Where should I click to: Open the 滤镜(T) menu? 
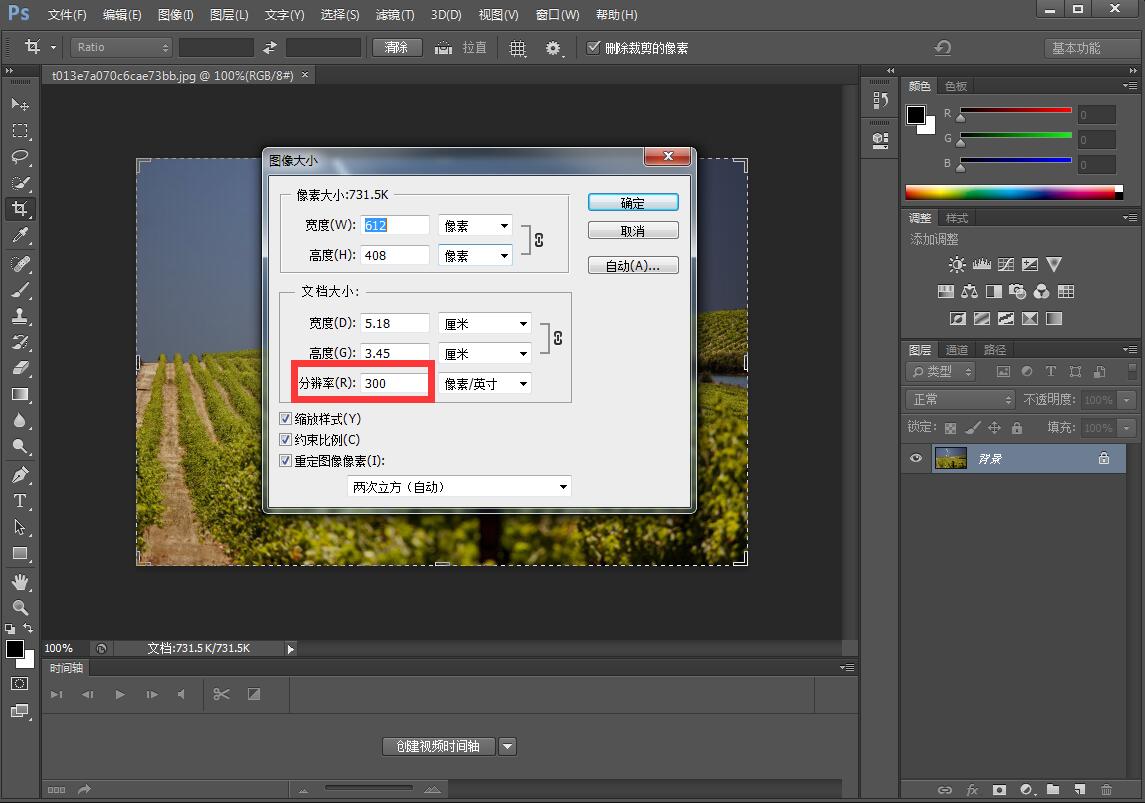394,14
